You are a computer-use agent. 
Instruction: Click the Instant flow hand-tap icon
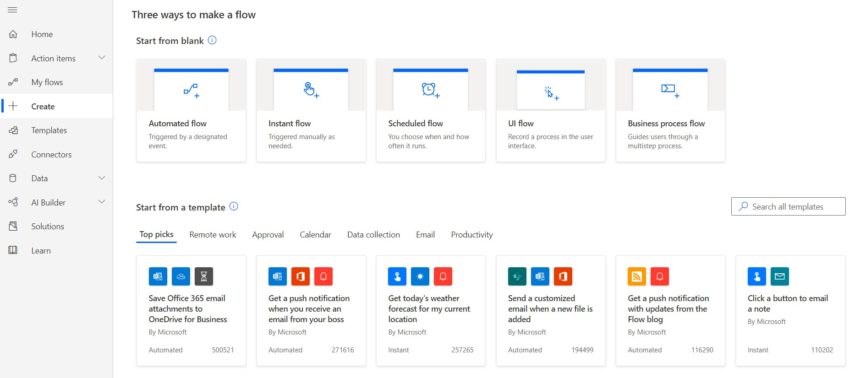coord(311,90)
